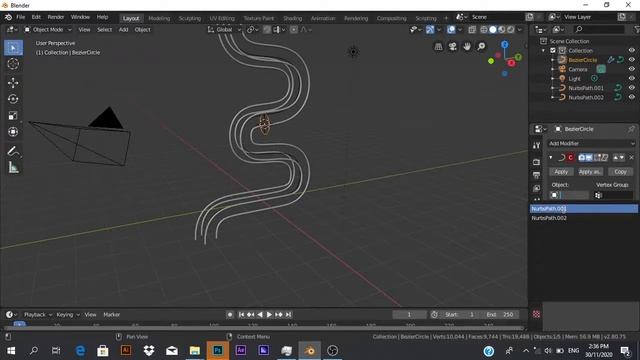The width and height of the screenshot is (640, 360).
Task: Switch to the Shading workspace tab
Action: click(x=293, y=18)
